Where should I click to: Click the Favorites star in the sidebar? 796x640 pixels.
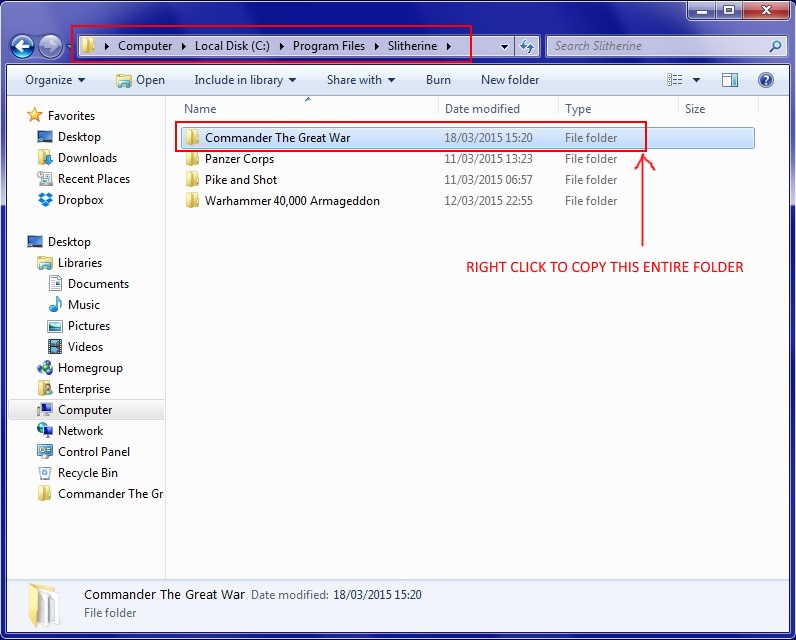point(35,115)
